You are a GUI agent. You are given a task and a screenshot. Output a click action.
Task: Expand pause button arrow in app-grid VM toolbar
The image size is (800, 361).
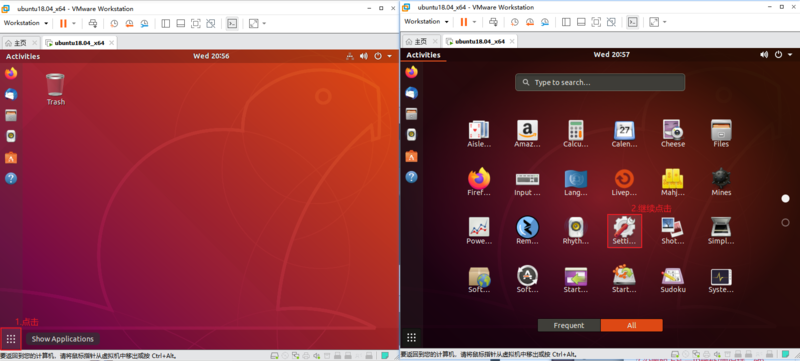474,21
